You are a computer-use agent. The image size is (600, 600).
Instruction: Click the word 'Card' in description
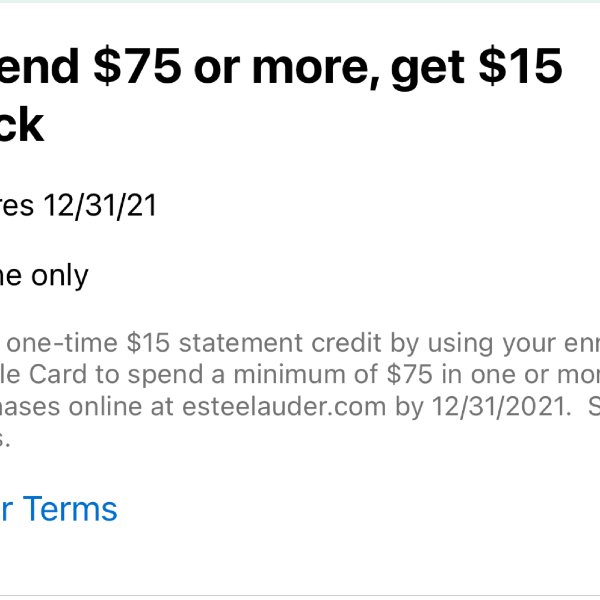(58, 374)
